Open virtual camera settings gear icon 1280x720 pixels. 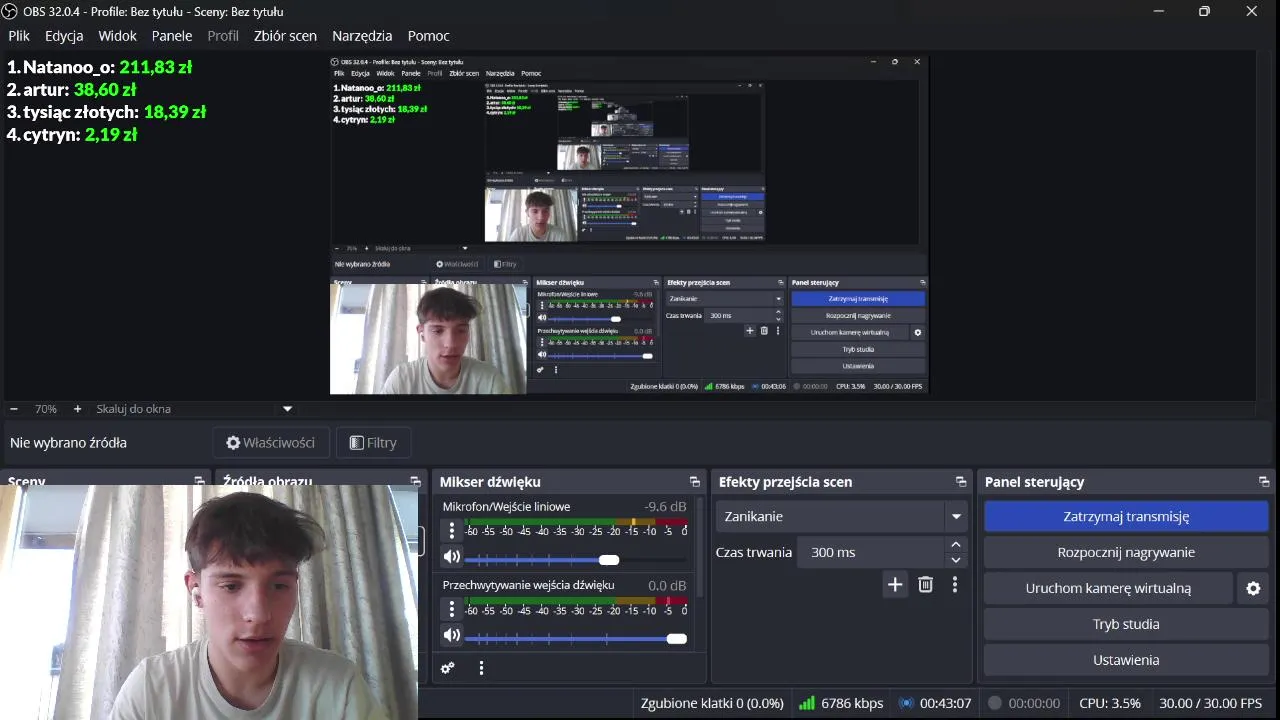[x=1253, y=589]
